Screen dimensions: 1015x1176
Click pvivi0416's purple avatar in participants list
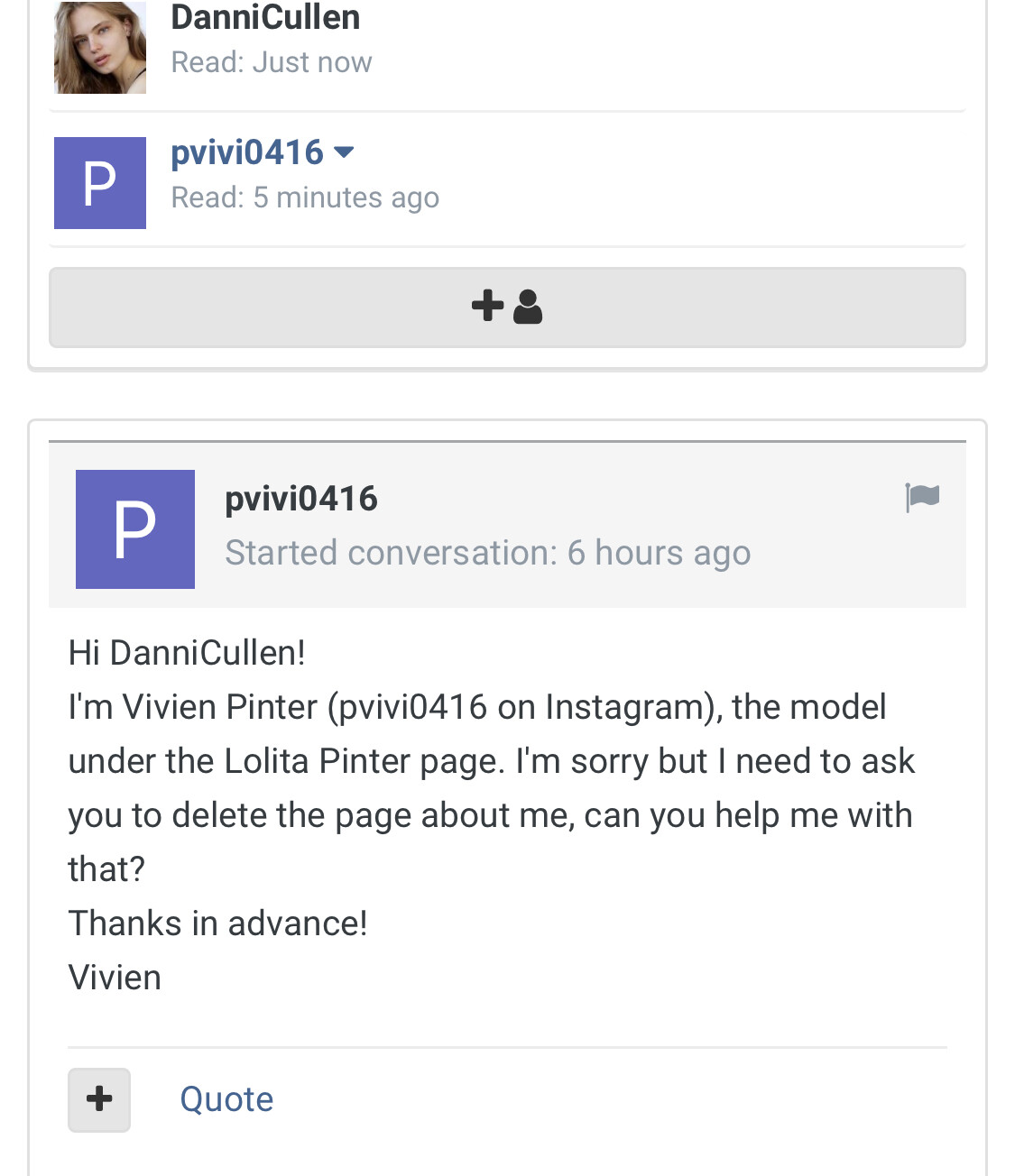100,183
